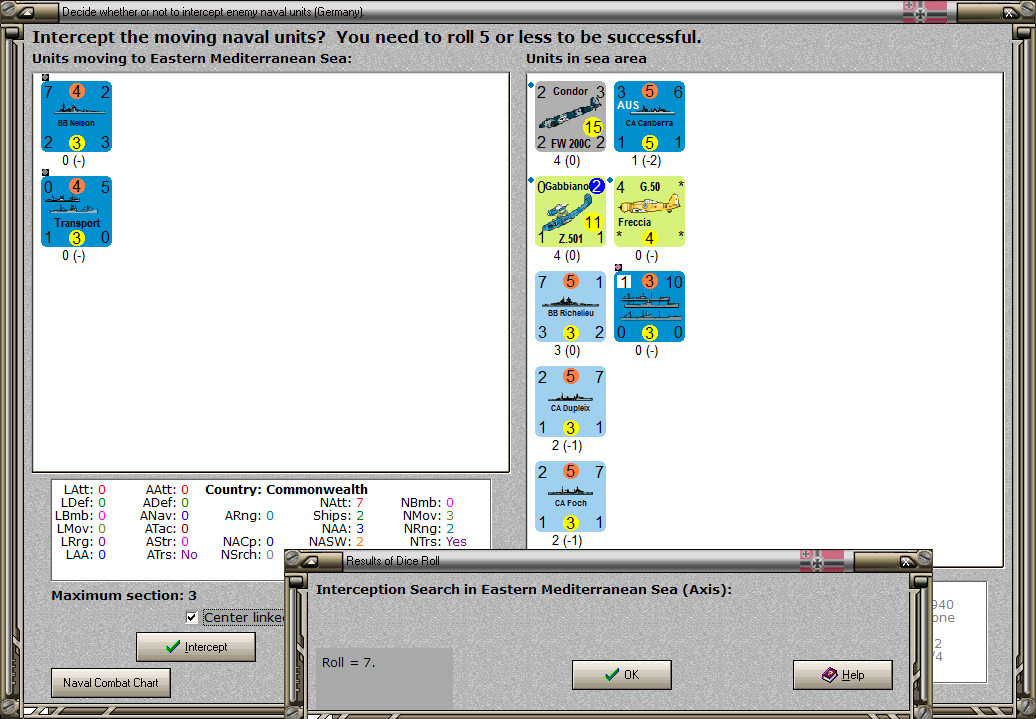
Task: Pick the Condor FW 200C aircraft unit
Action: tap(570, 116)
